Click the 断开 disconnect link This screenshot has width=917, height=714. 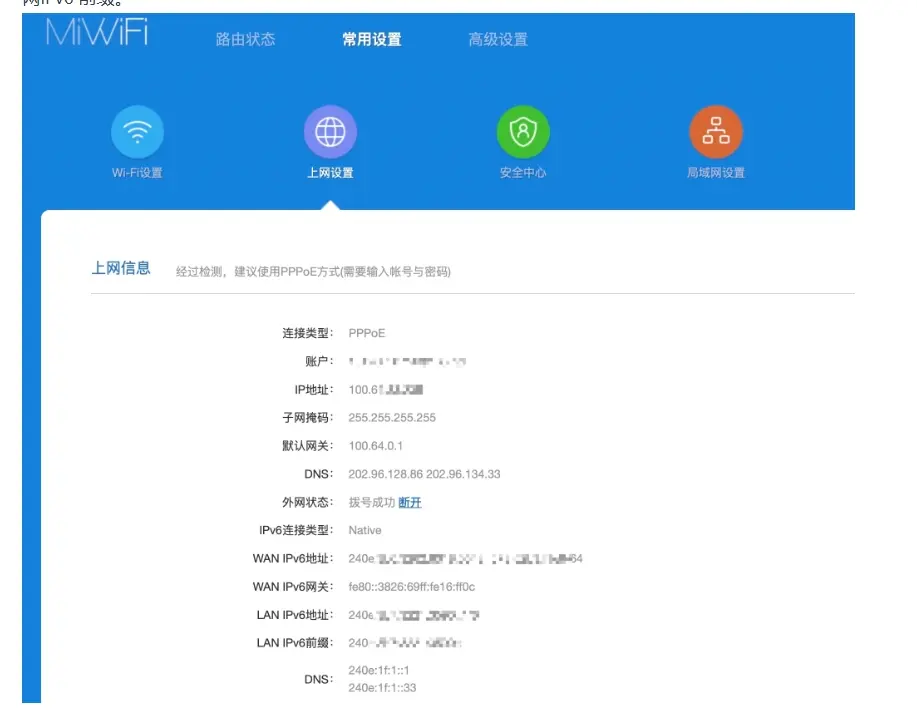[x=409, y=502]
